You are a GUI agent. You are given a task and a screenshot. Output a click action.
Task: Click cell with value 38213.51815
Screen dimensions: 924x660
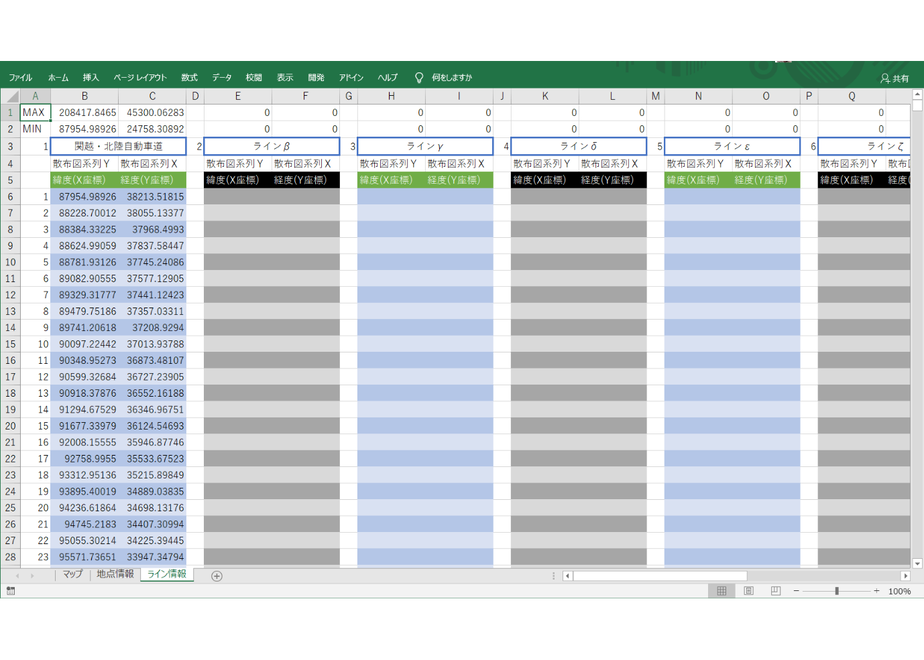153,196
